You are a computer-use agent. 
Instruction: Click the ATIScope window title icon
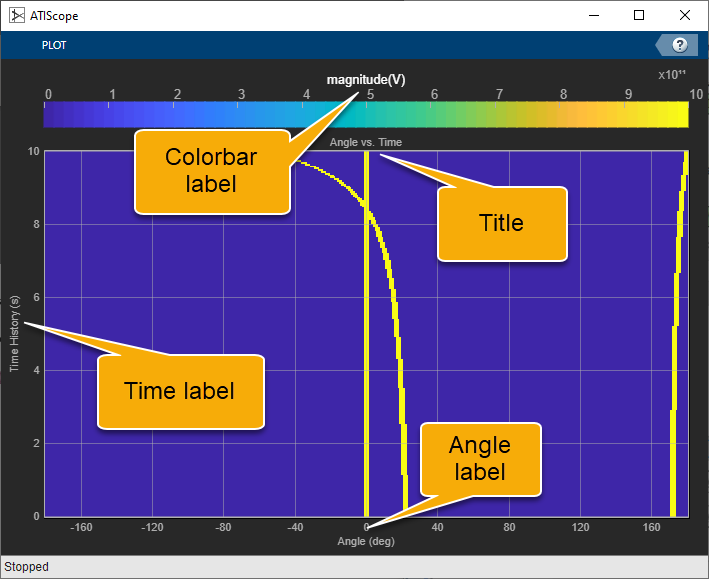(x=17, y=15)
